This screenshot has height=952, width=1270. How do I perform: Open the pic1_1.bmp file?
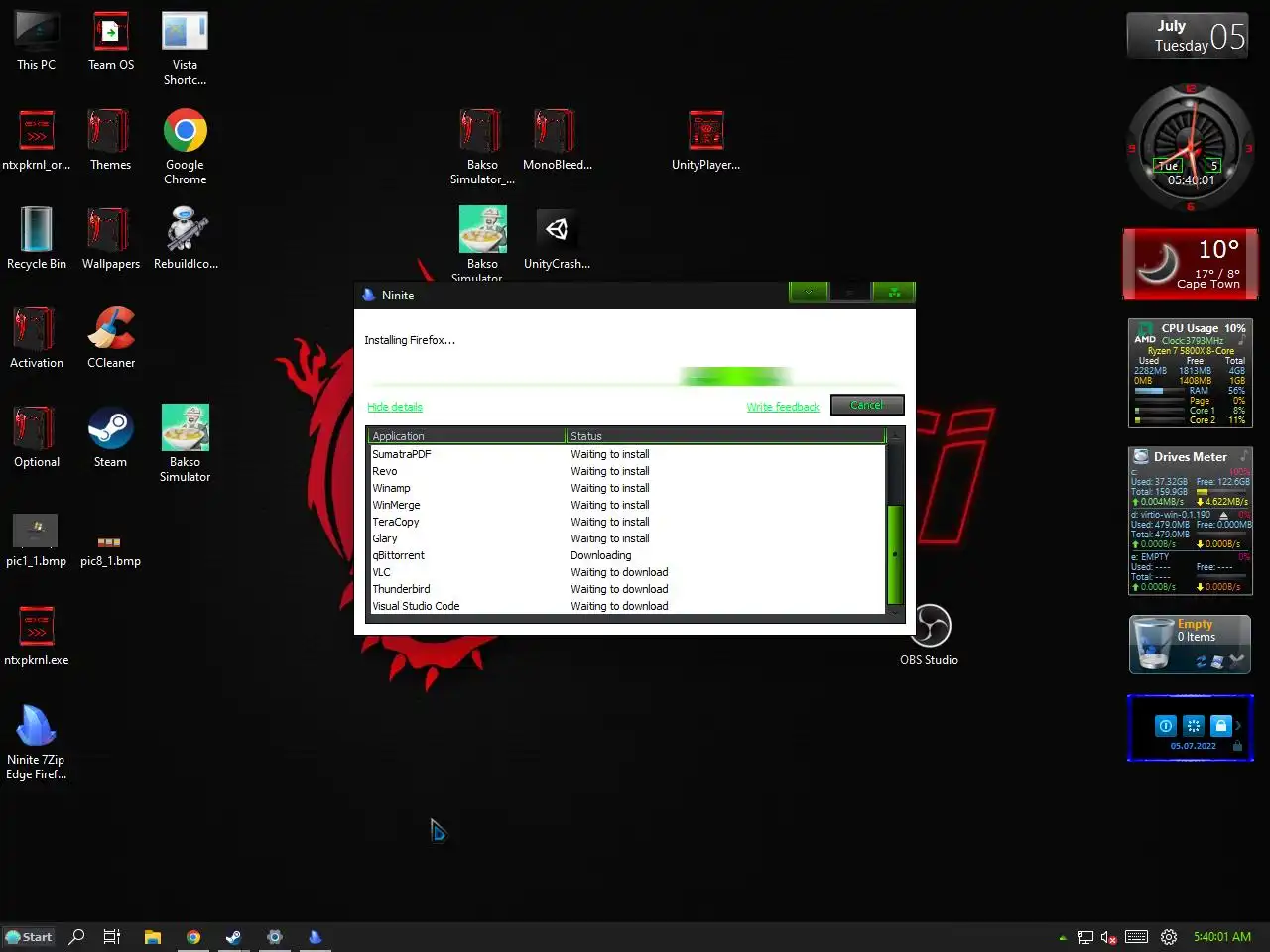(x=37, y=540)
